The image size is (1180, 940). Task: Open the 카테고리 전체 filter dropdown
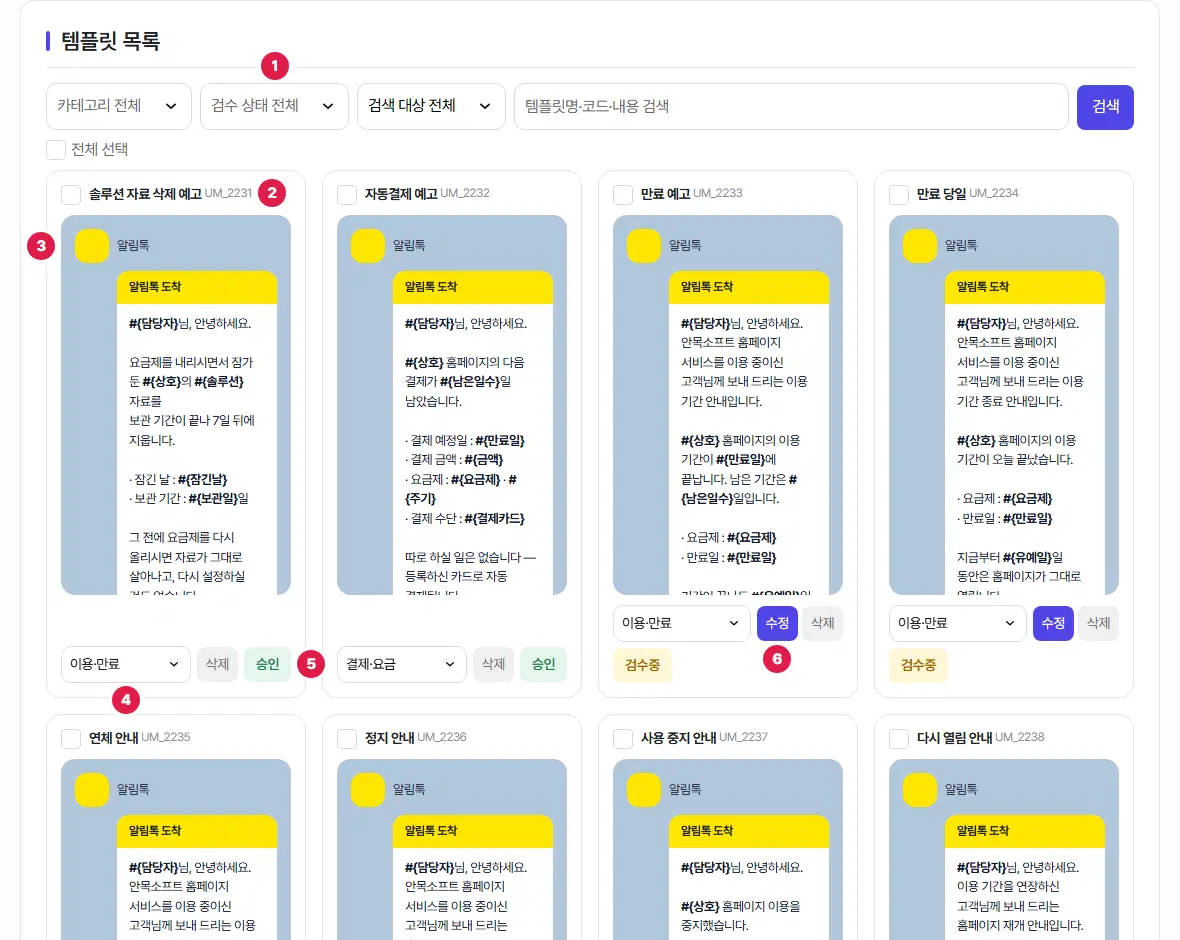pyautogui.click(x=119, y=106)
